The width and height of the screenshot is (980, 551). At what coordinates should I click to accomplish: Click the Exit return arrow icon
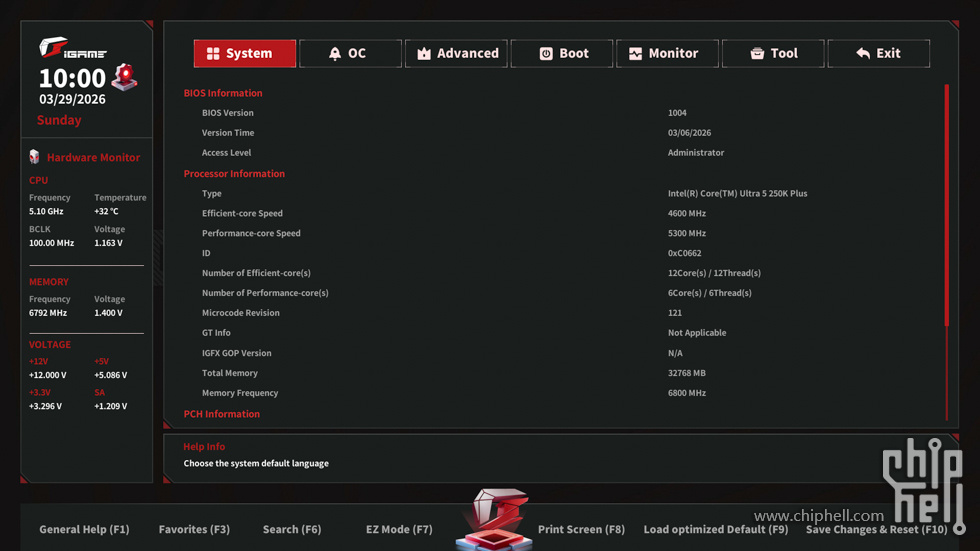(x=863, y=54)
